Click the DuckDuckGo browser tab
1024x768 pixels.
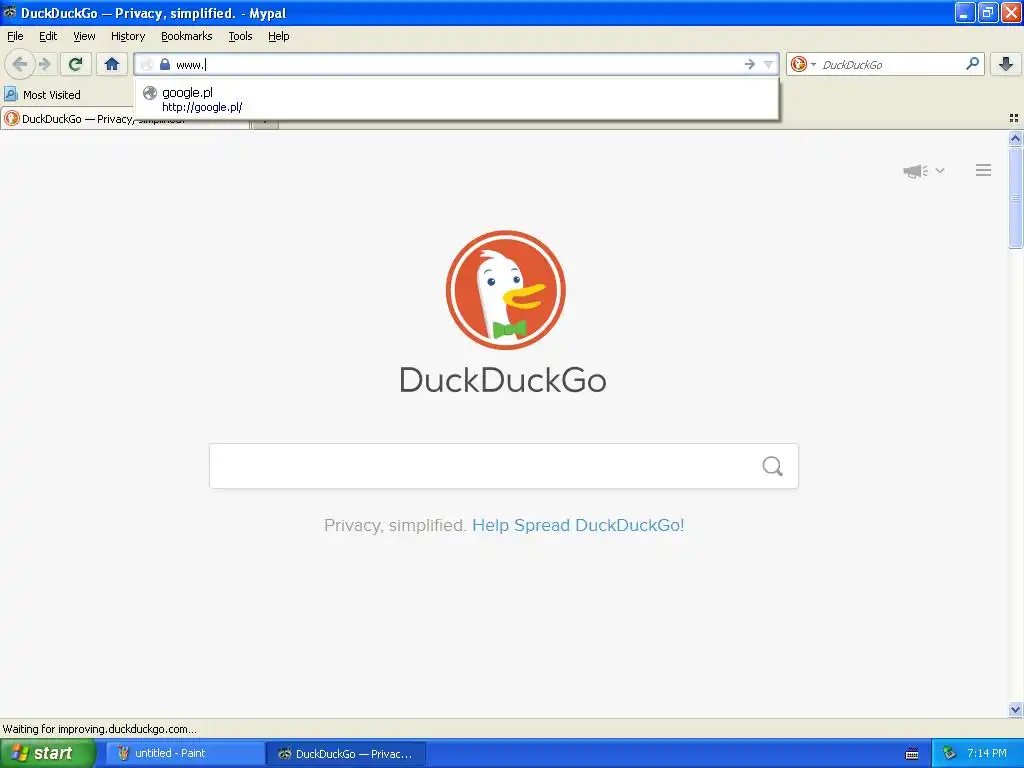pos(125,119)
